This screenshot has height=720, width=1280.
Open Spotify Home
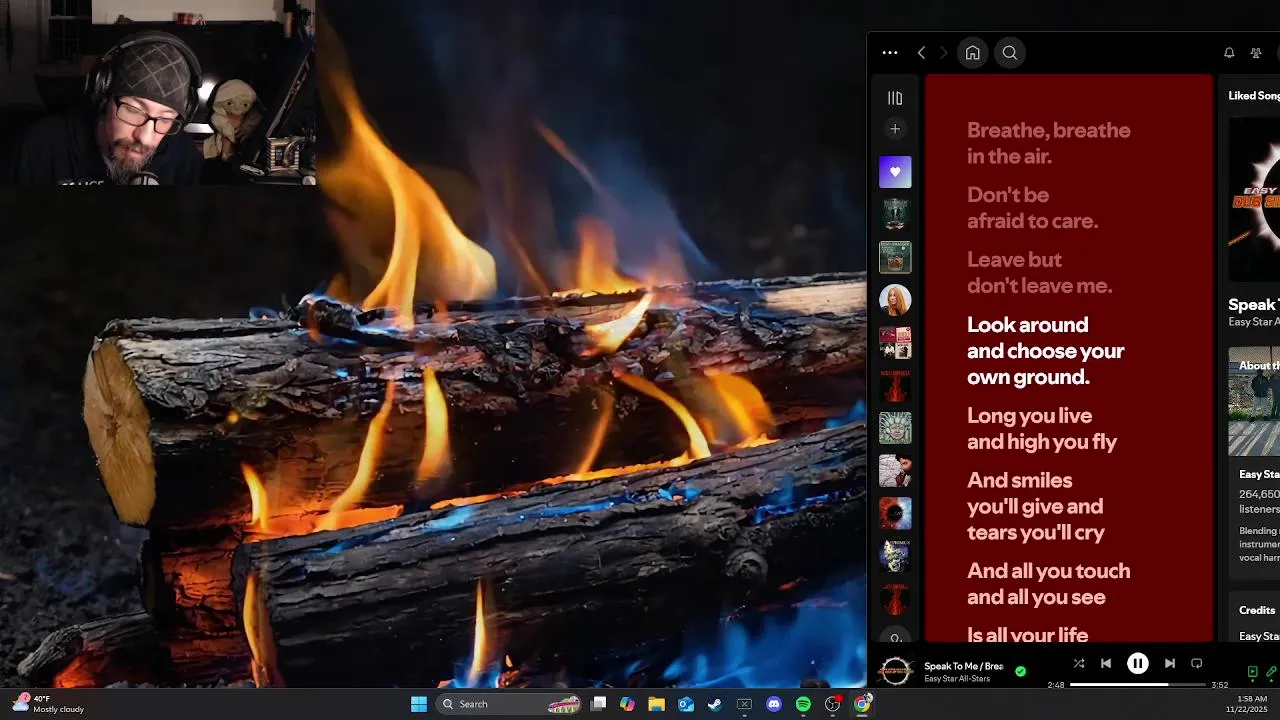(972, 53)
